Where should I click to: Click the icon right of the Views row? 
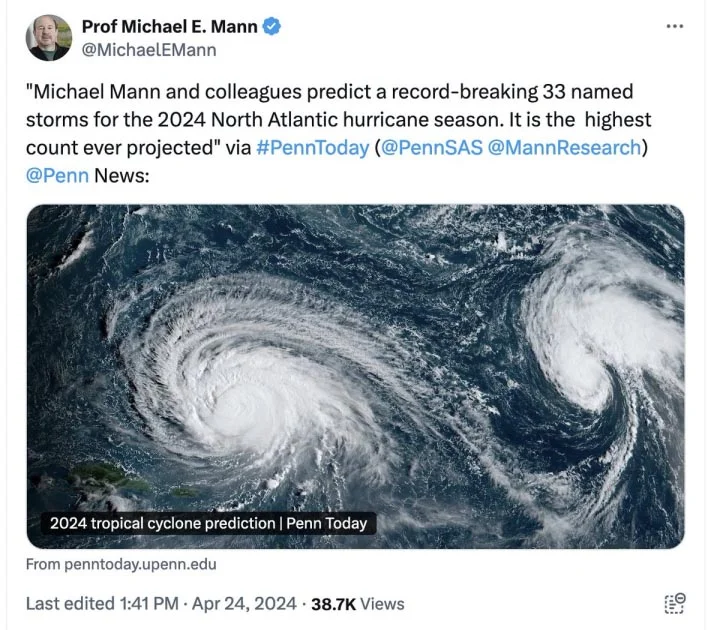click(x=675, y=603)
